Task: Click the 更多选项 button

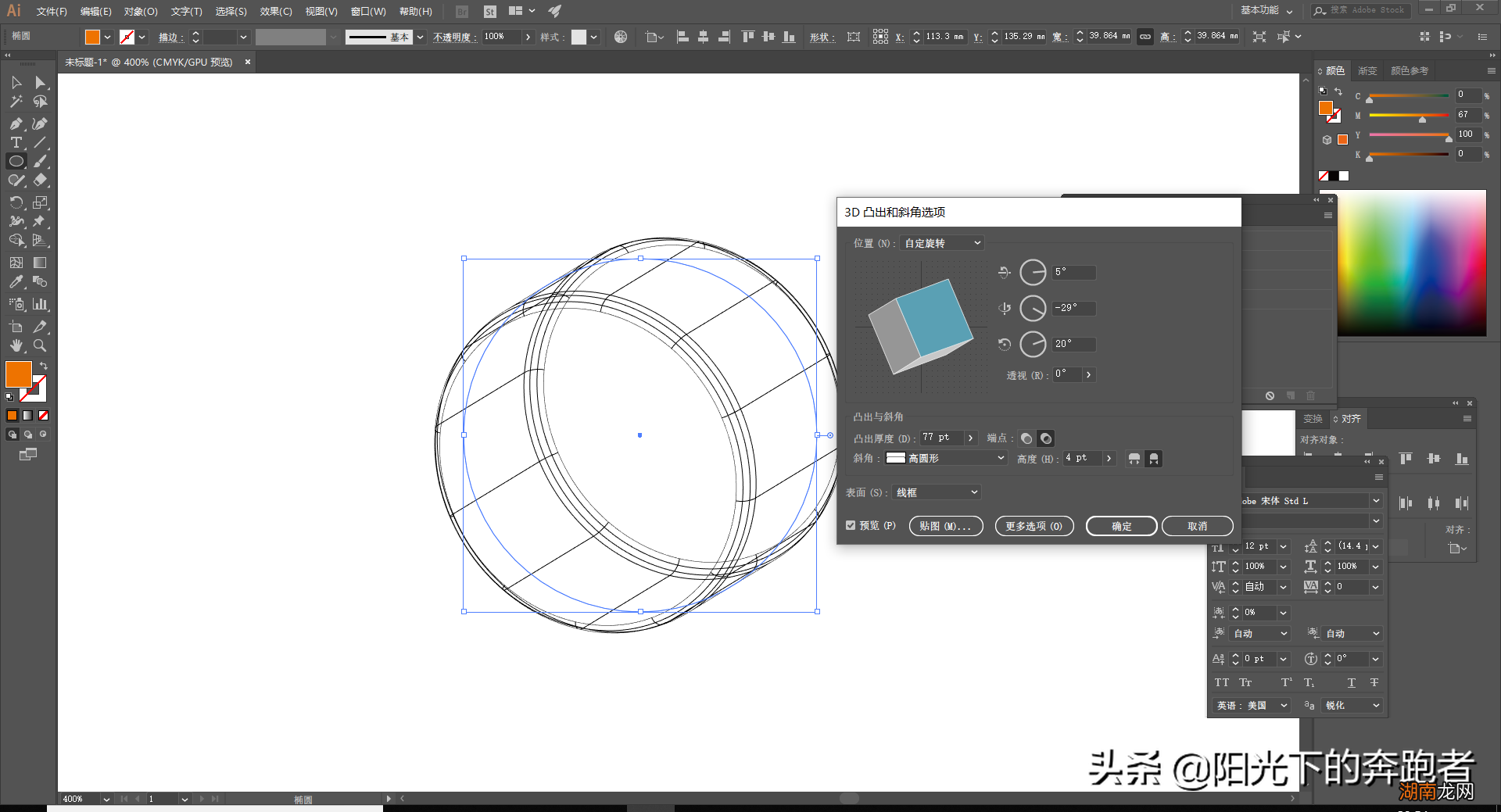Action: point(1034,527)
